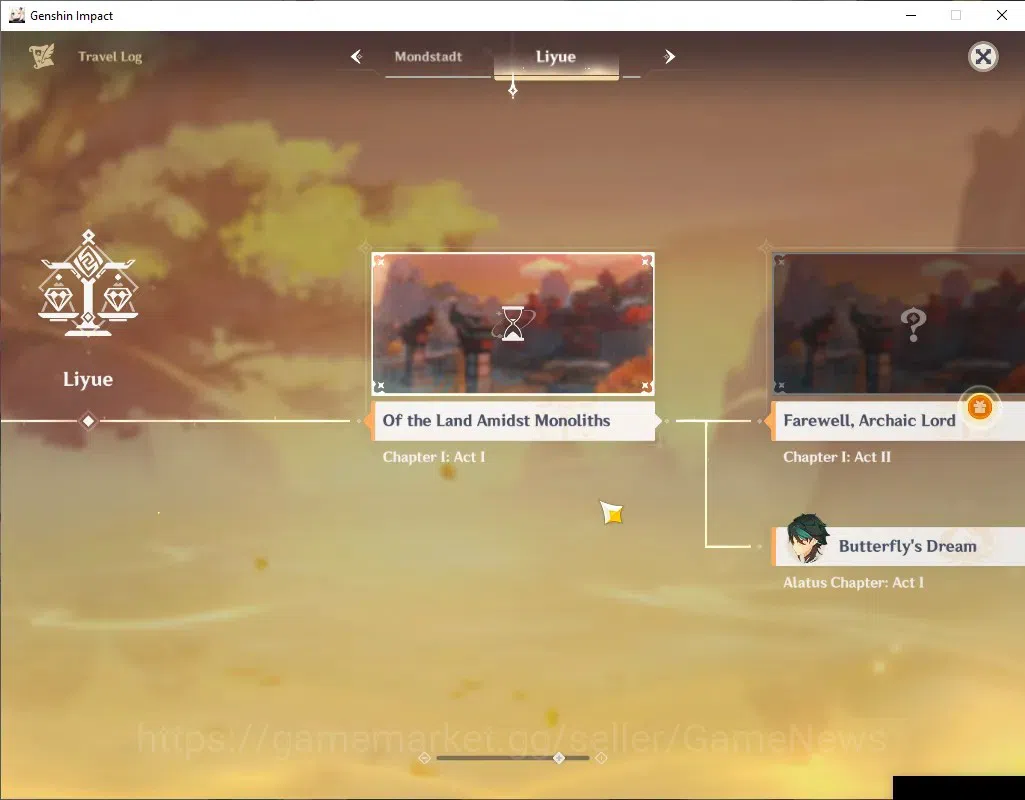Screen dimensions: 1025x800
Task: Click the Liyue timeline diamond marker
Action: point(88,421)
